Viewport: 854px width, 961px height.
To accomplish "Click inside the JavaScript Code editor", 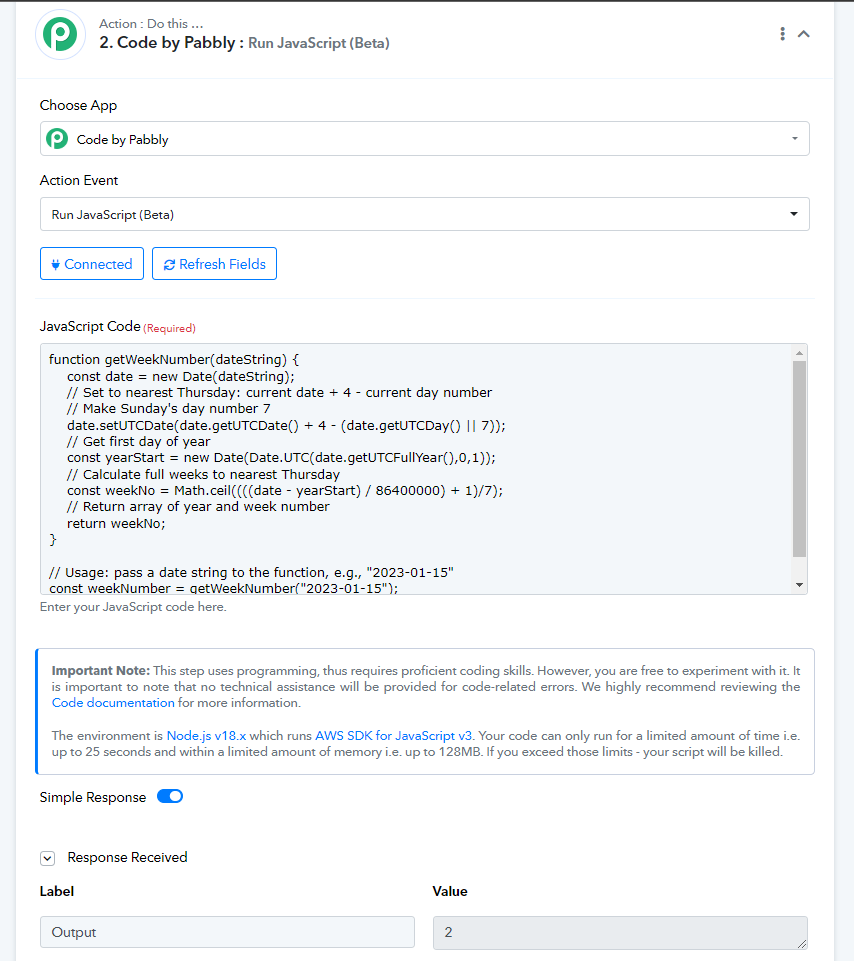I will 416,469.
